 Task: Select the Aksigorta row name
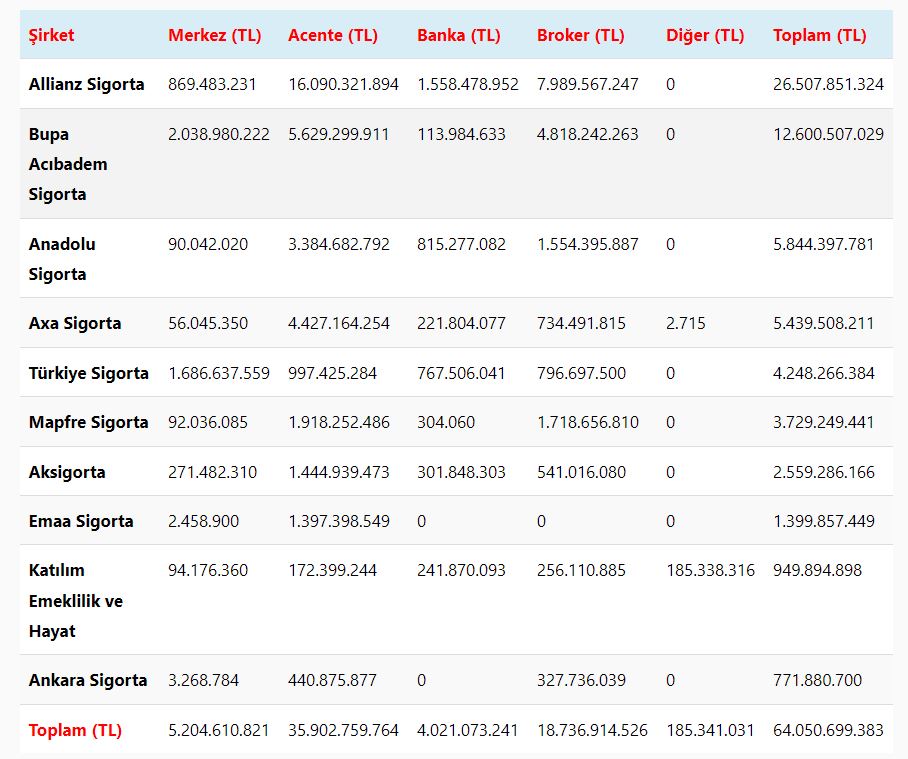(x=67, y=472)
